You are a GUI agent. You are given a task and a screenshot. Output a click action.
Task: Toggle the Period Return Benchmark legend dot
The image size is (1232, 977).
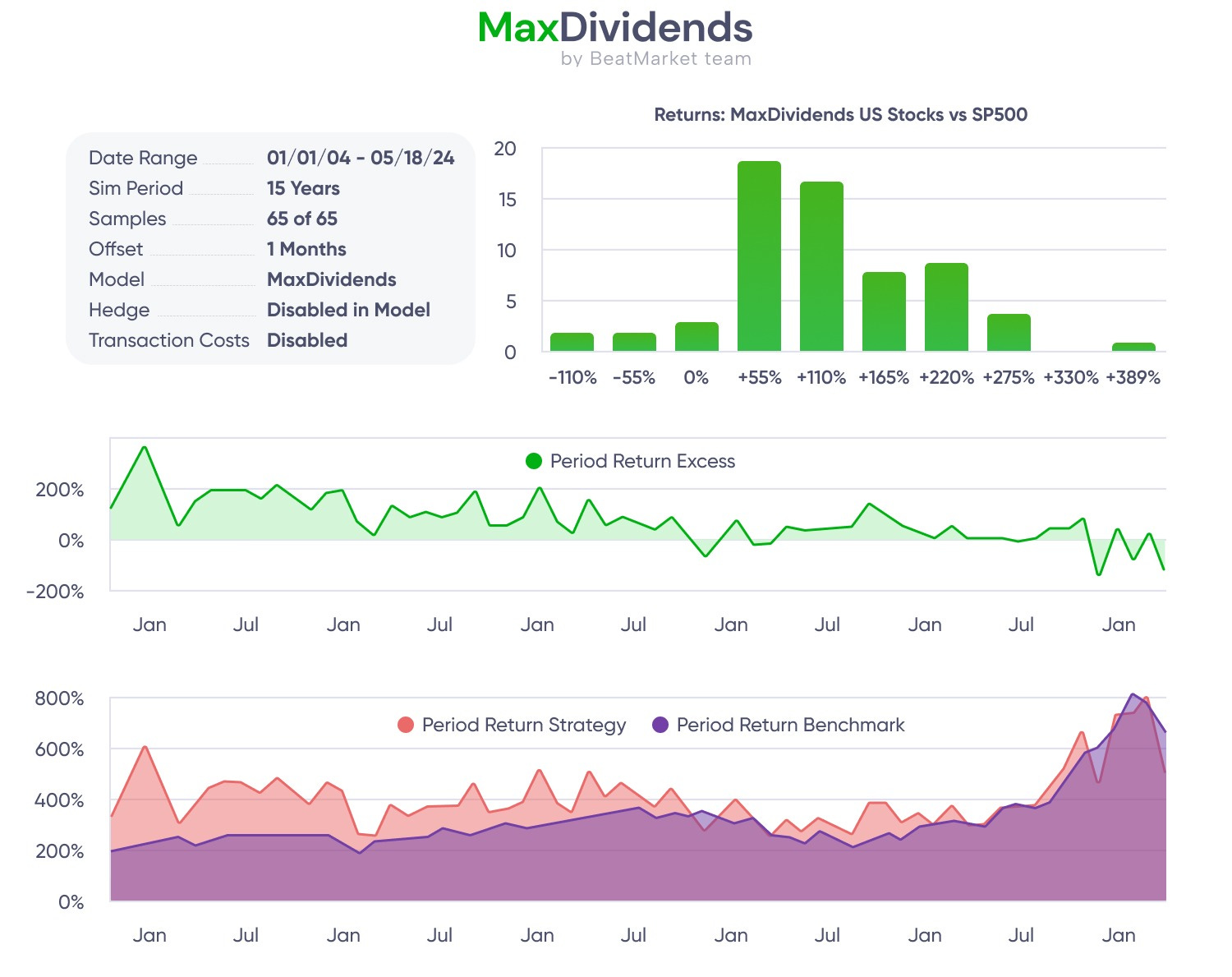point(660,725)
